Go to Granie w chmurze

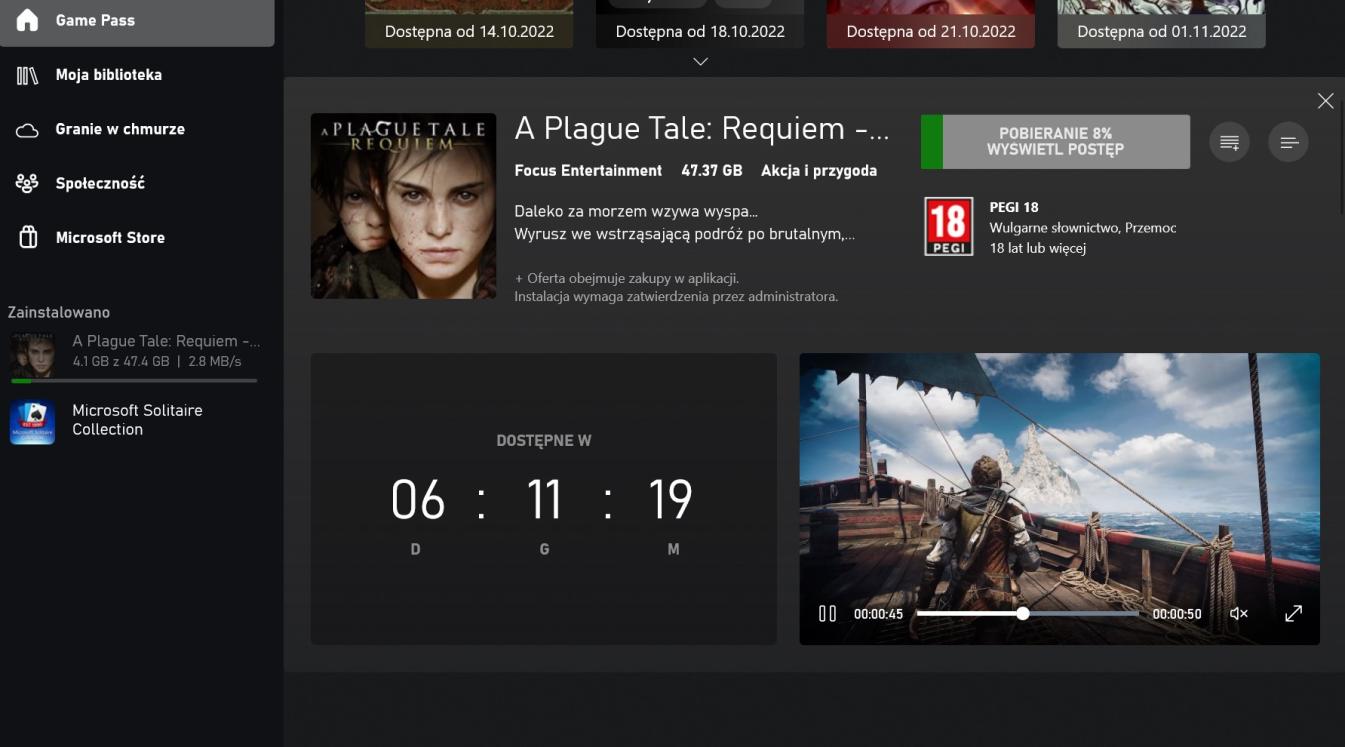[119, 129]
